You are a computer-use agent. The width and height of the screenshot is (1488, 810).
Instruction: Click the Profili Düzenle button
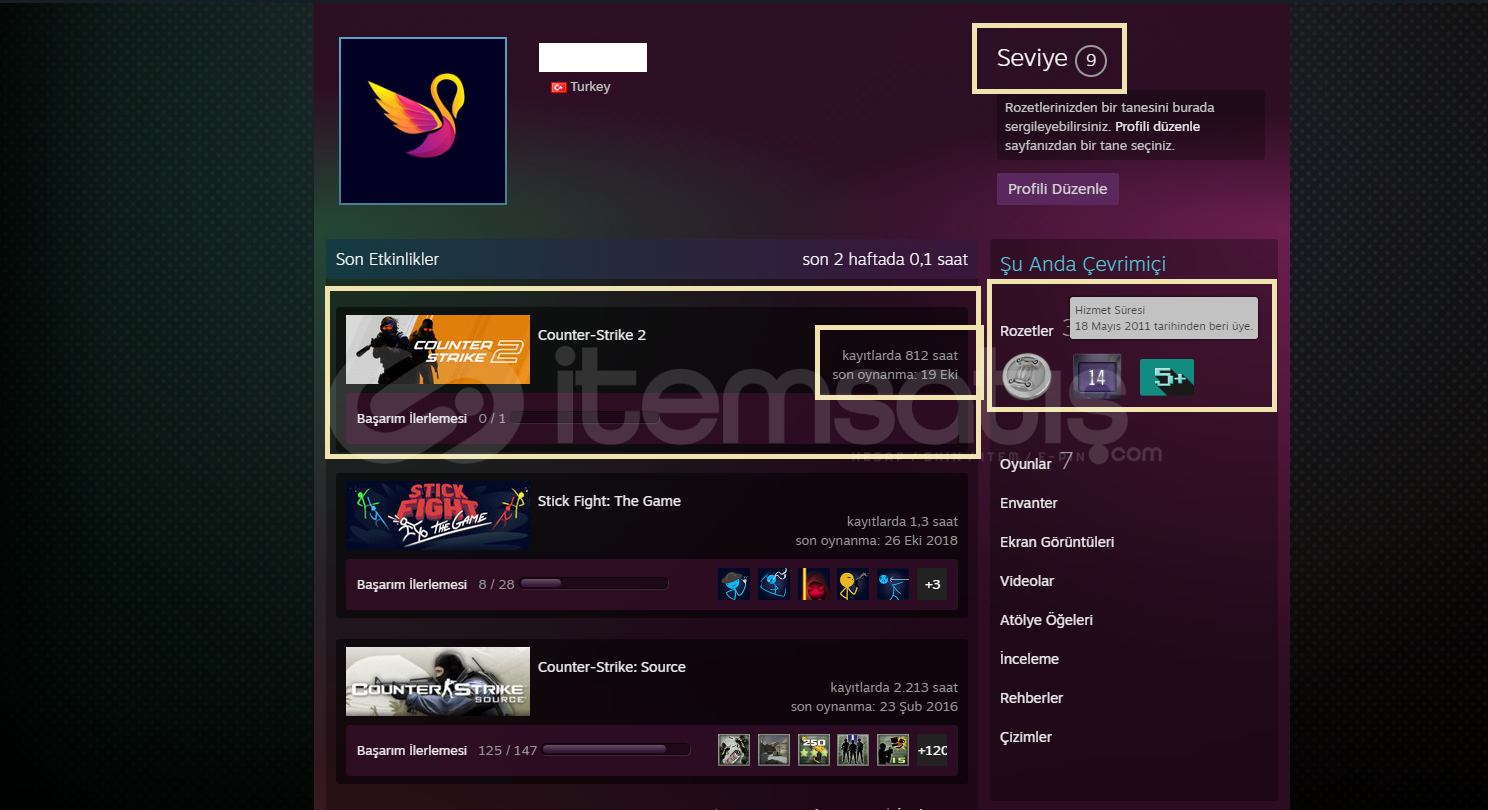(1058, 189)
